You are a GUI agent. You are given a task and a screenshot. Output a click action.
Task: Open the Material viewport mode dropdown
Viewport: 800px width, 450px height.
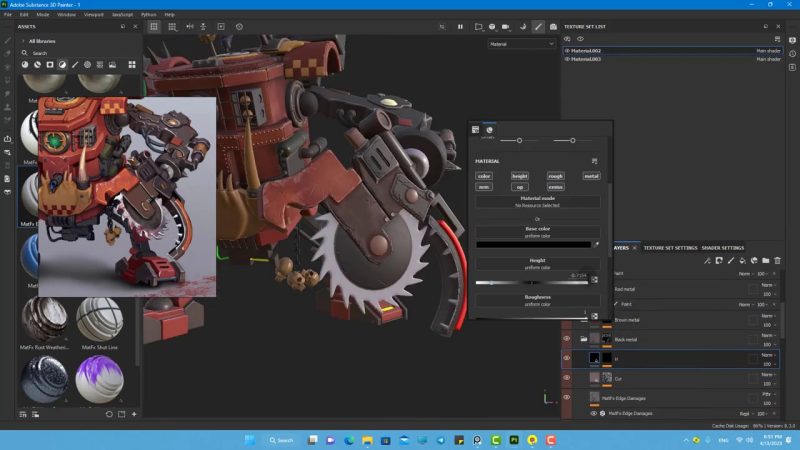[x=521, y=44]
